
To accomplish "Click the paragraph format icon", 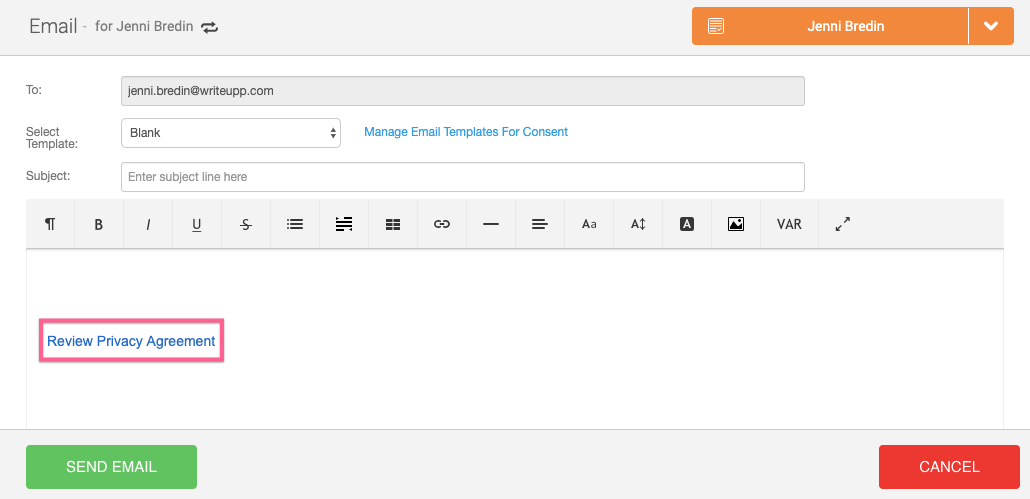I will 50,224.
